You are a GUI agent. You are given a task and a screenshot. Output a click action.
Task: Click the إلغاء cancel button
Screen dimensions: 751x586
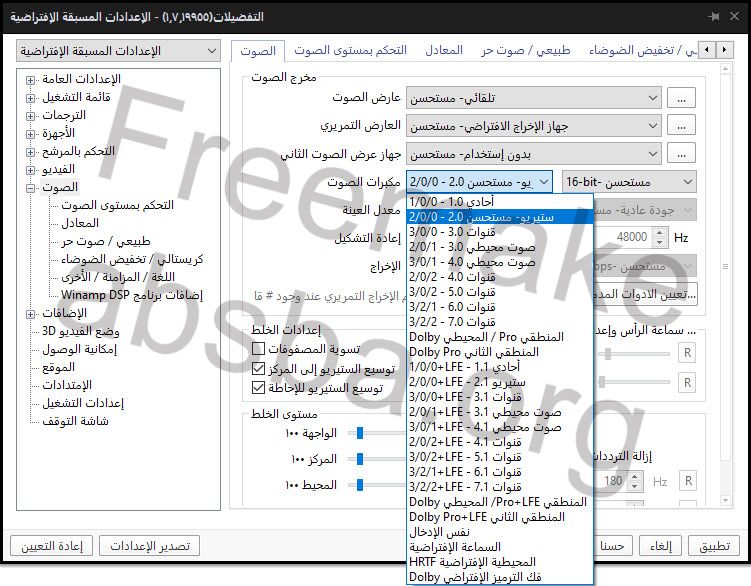(661, 546)
